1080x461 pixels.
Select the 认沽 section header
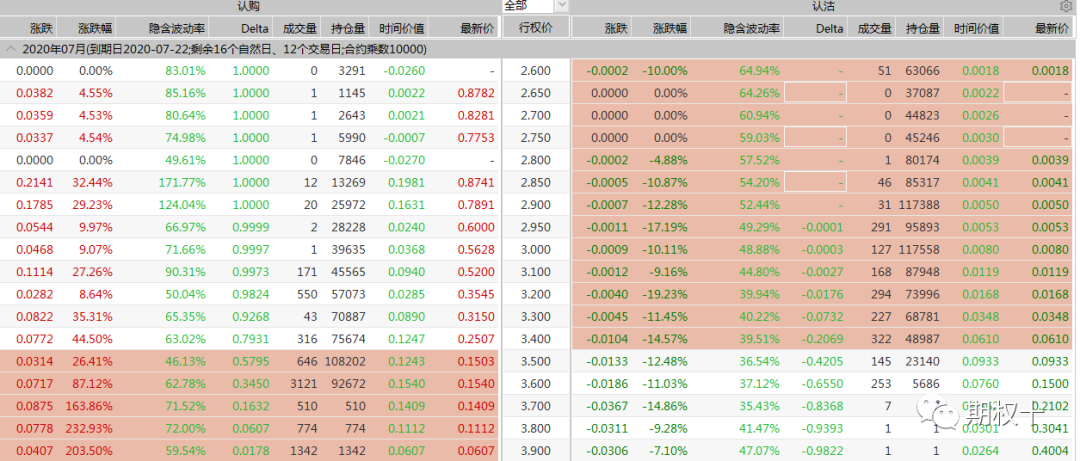(x=823, y=6)
